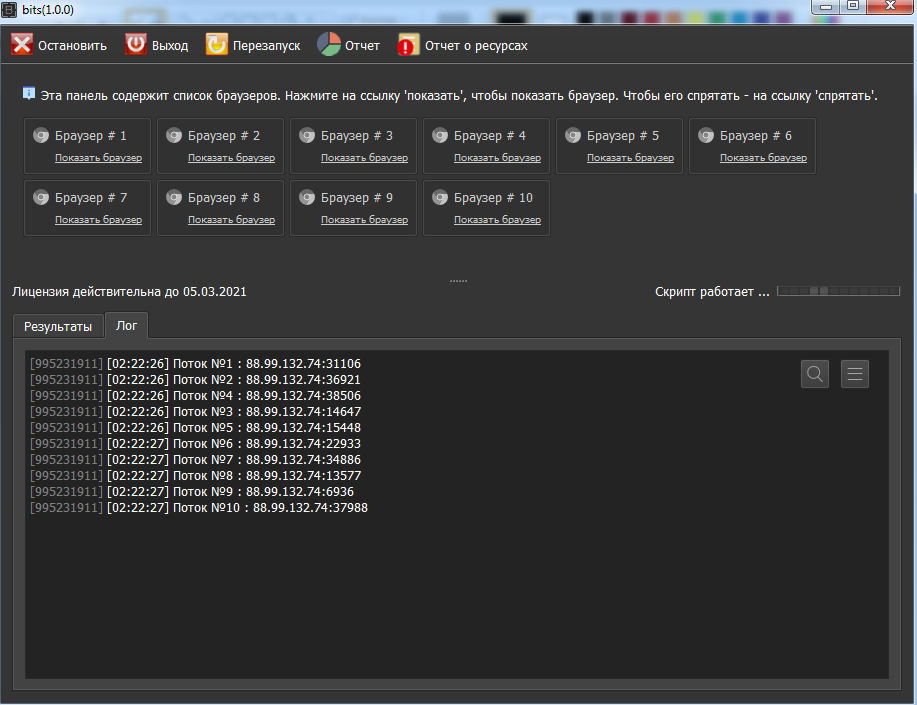Select the Лог tab
The width and height of the screenshot is (917, 705).
126,325
